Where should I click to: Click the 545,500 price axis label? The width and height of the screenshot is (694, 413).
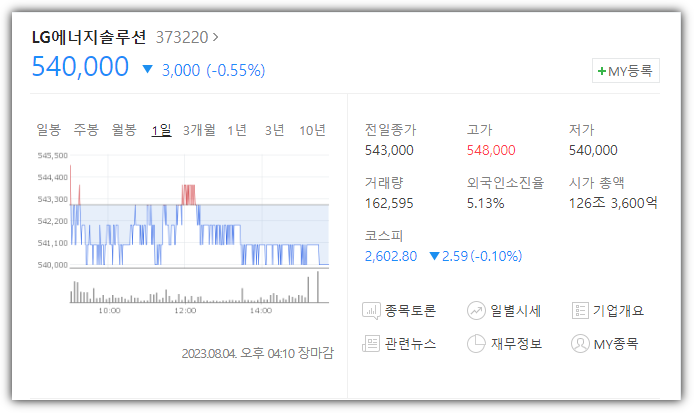click(53, 155)
